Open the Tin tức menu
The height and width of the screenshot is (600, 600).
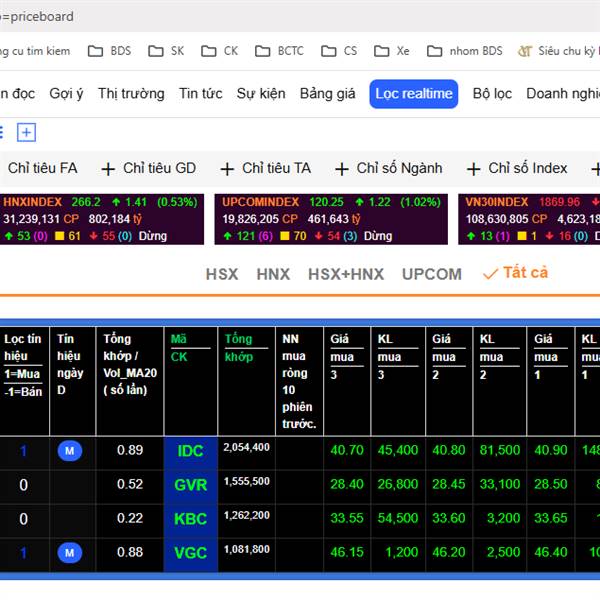(201, 94)
